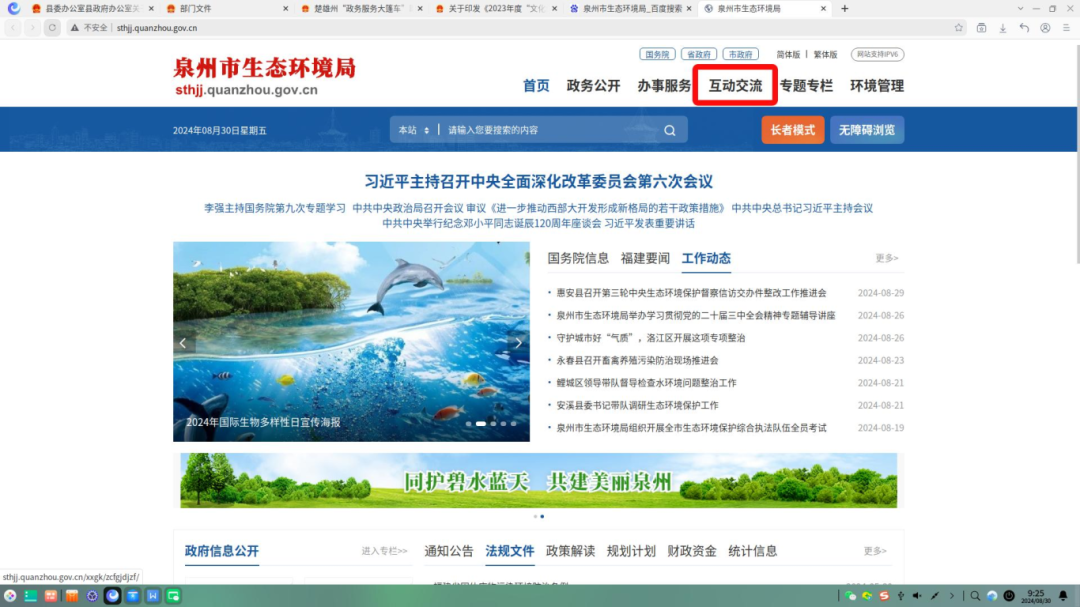Screen dimensions: 1080x607
Task: Open the 首页 navigation item
Action: pyautogui.click(x=536, y=85)
